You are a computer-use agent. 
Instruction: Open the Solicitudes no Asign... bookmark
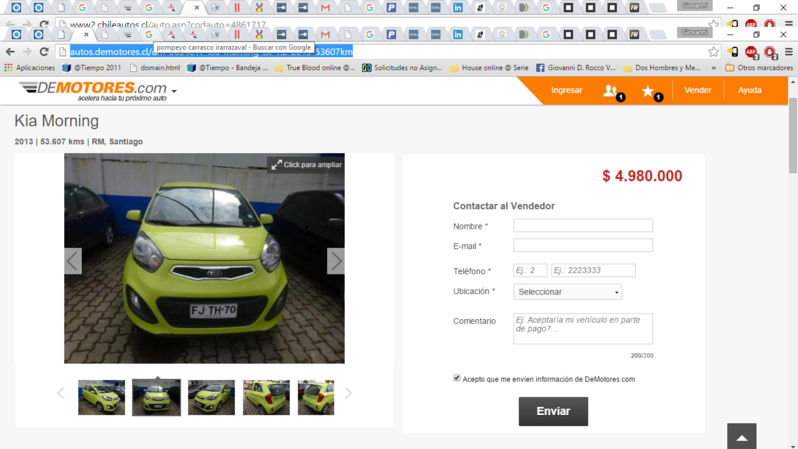(402, 68)
